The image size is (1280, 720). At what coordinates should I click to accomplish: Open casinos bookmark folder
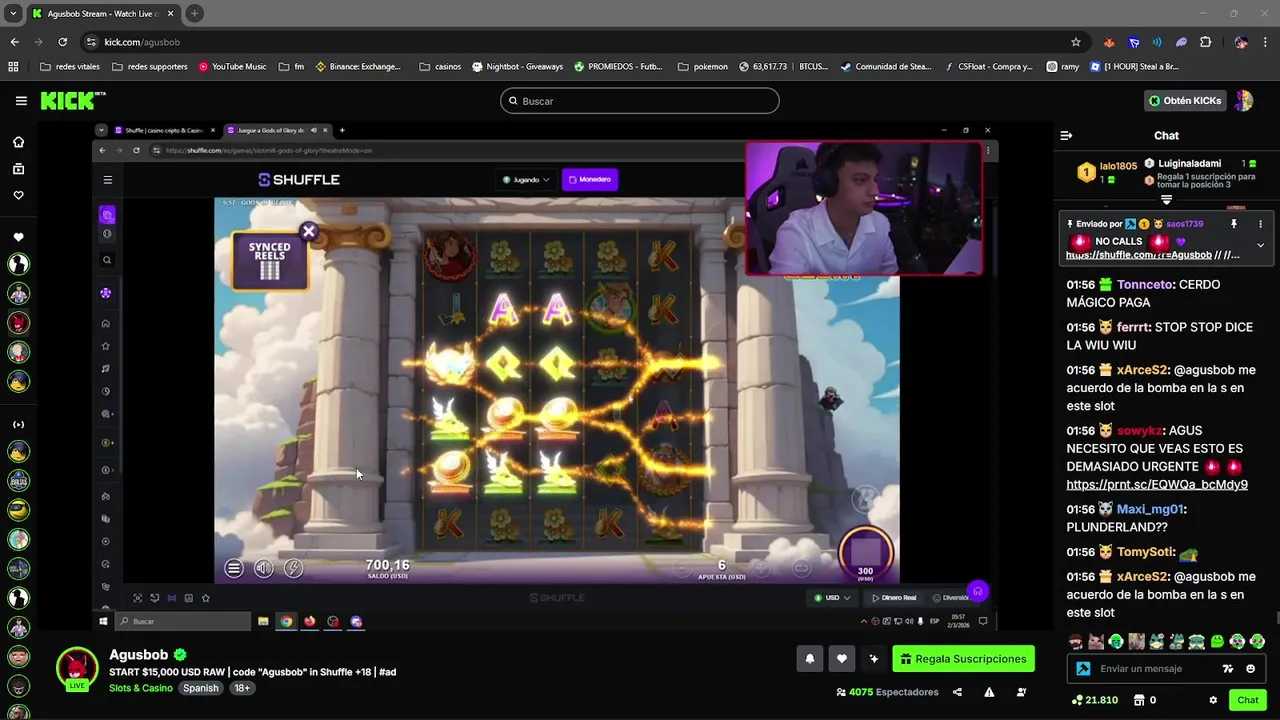[440, 67]
